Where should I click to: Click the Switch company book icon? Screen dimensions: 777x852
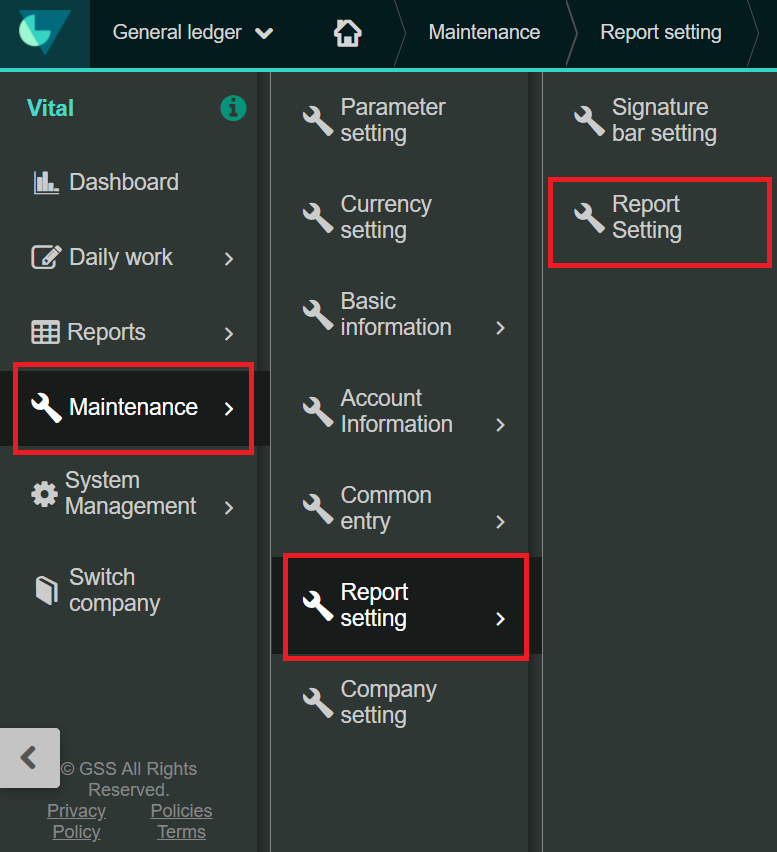[46, 590]
